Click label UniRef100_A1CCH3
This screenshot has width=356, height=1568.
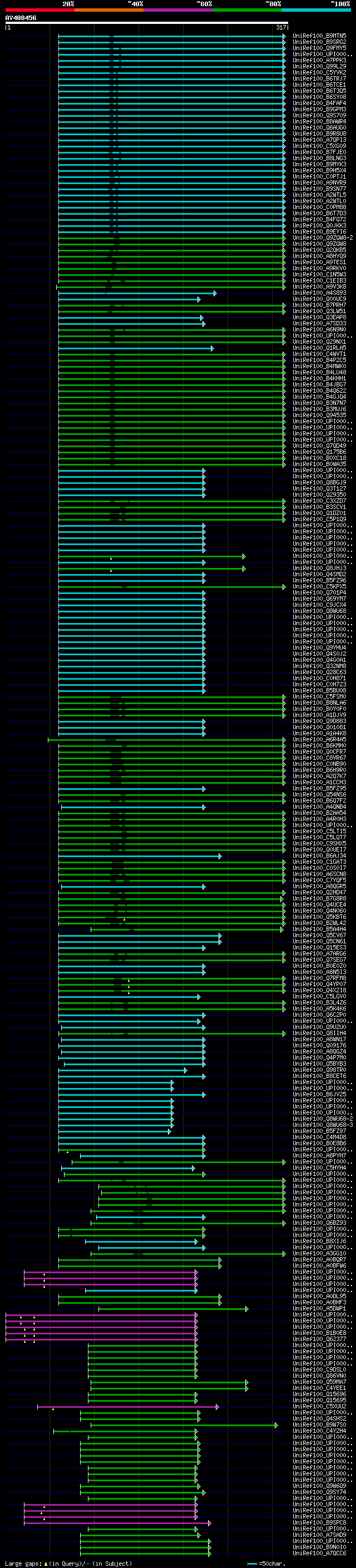319,782
